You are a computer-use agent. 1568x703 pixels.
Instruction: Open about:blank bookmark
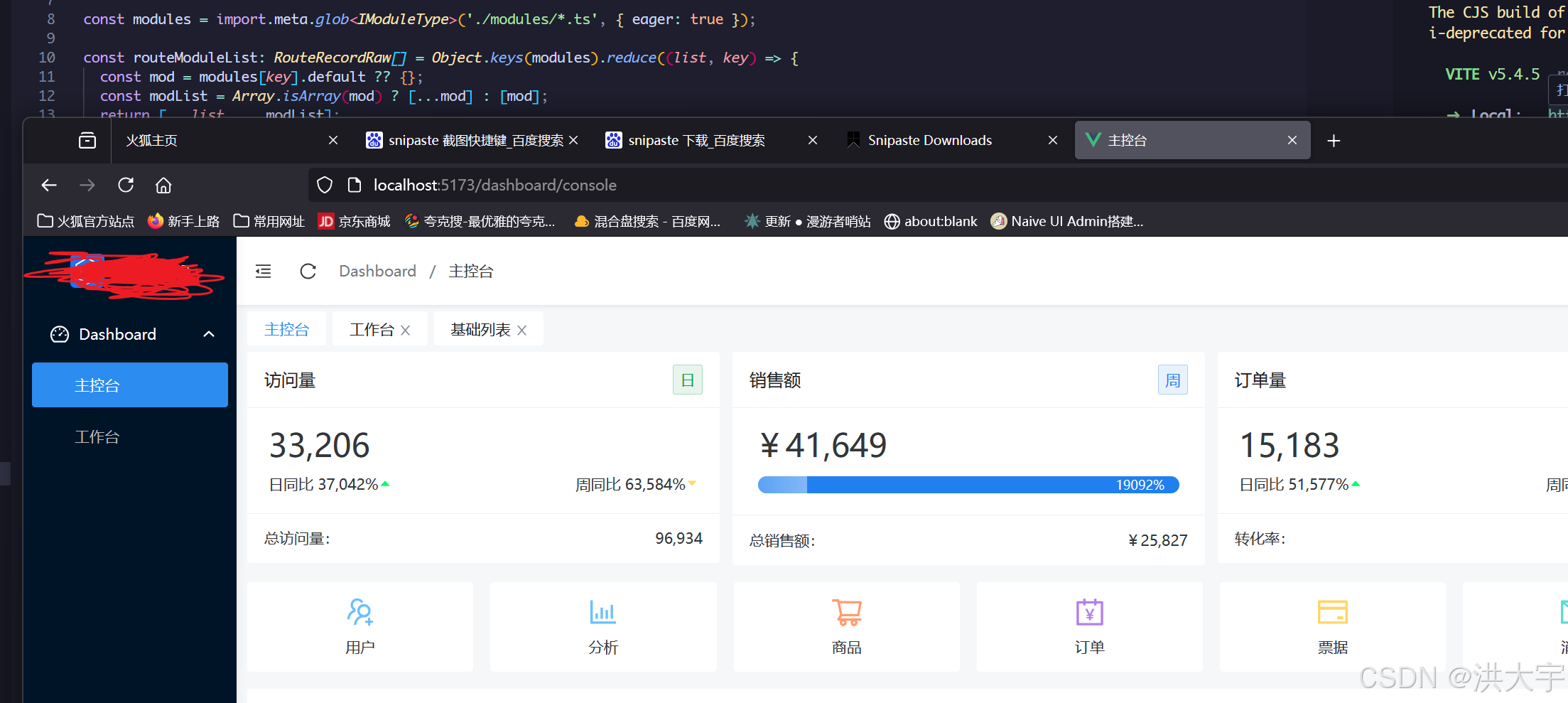tap(931, 221)
